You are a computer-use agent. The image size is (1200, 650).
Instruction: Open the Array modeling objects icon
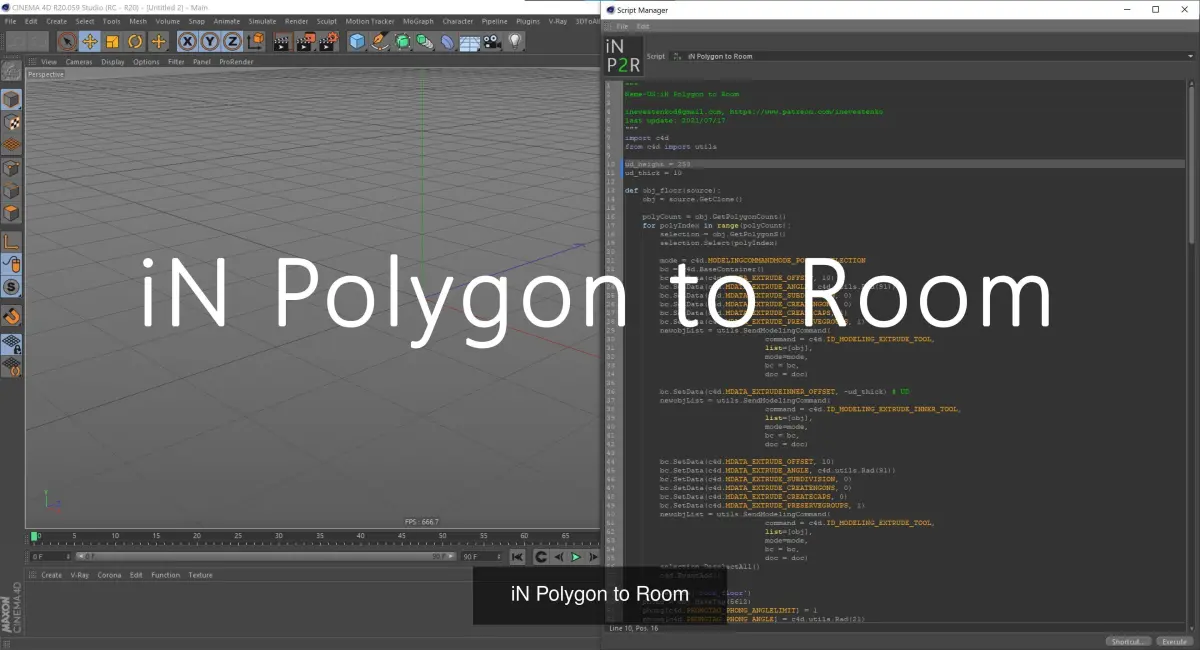[425, 41]
